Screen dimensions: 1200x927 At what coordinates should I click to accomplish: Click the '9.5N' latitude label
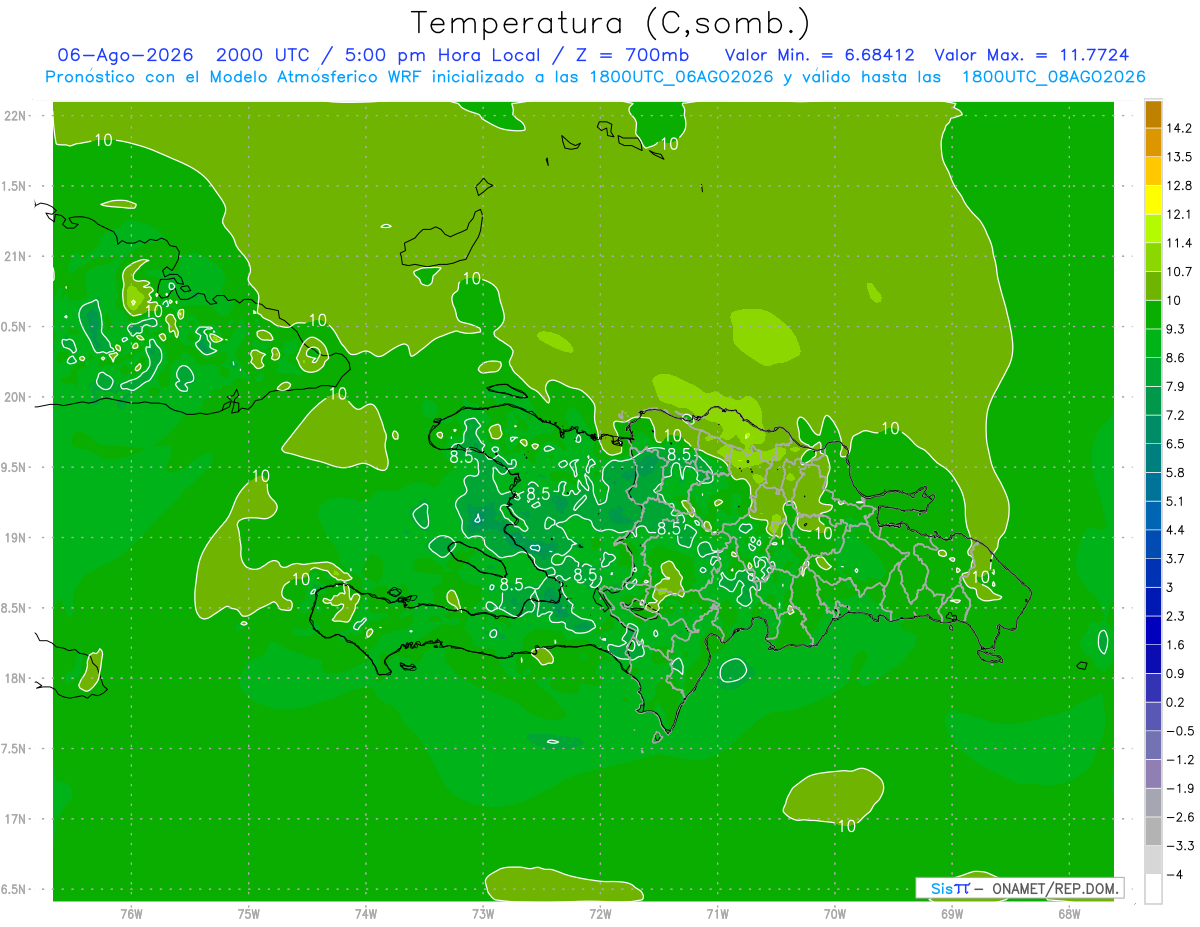(x=13, y=468)
